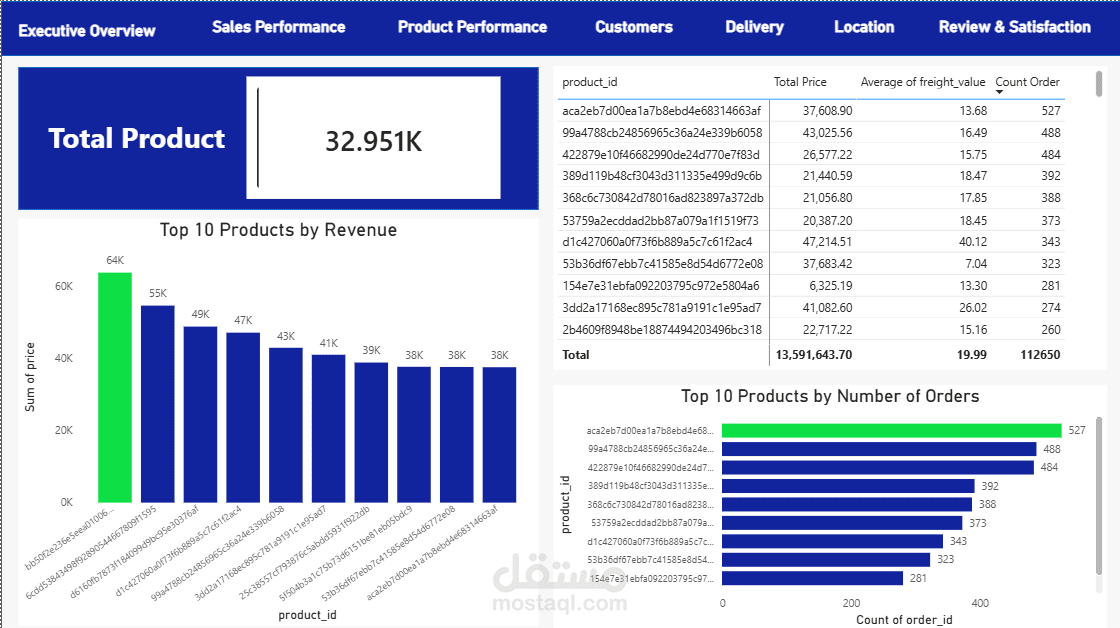
Task: Click Total Price cell 47,214.51
Action: click(x=827, y=242)
